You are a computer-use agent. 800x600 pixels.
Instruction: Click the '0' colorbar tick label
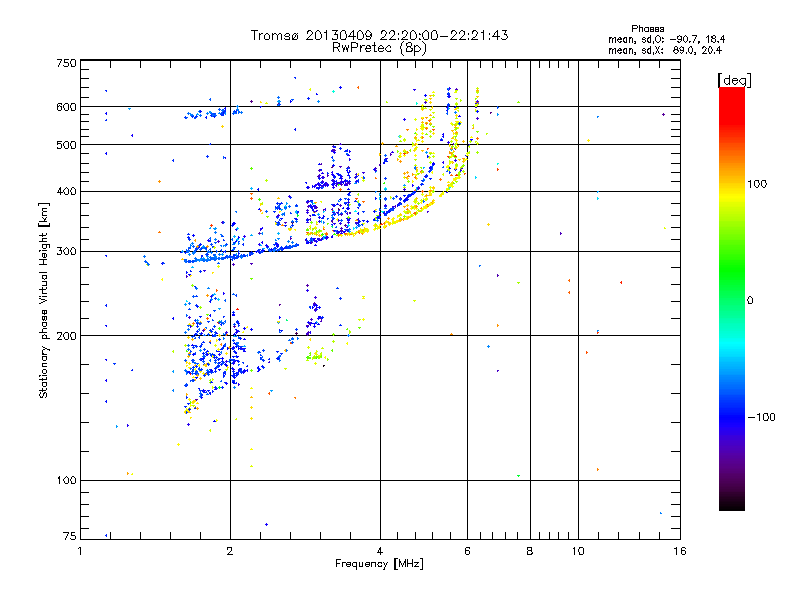pyautogui.click(x=750, y=300)
